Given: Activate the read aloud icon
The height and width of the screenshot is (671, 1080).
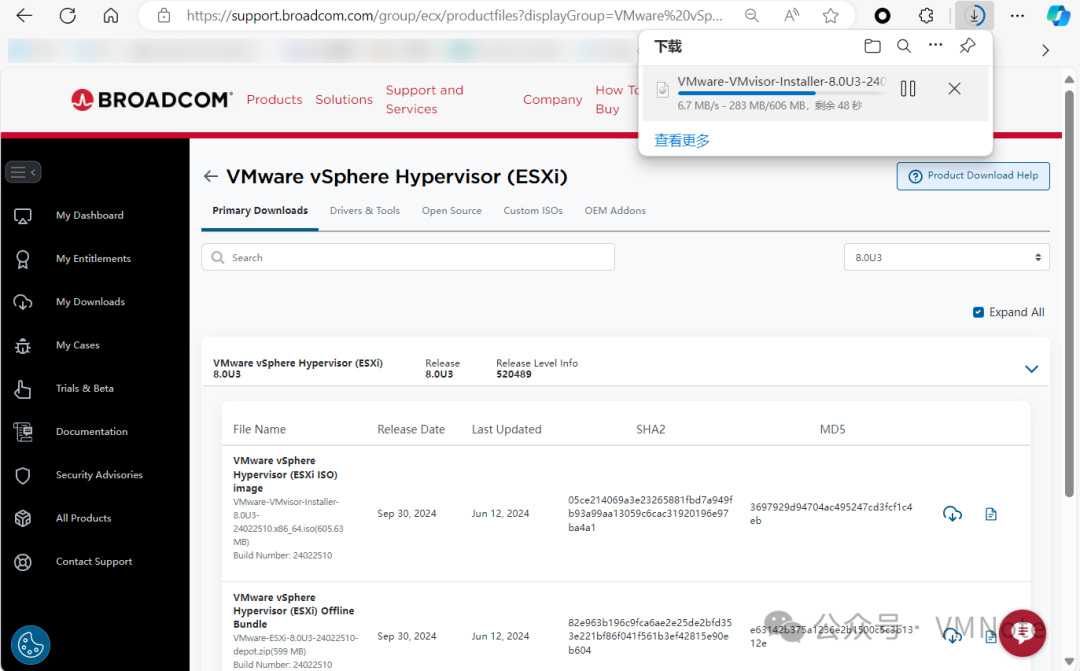Looking at the screenshot, I should click(x=791, y=15).
